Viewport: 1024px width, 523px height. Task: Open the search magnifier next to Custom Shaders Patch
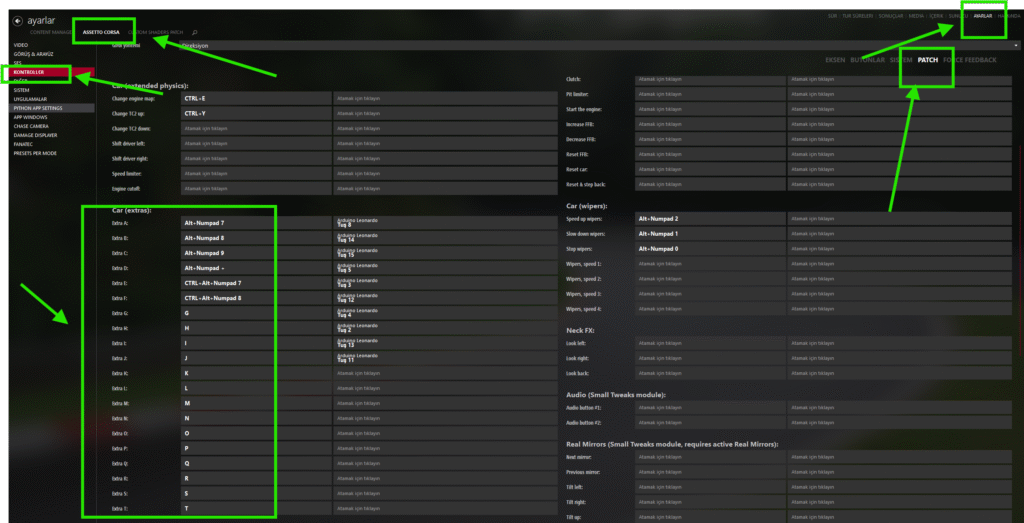[195, 32]
